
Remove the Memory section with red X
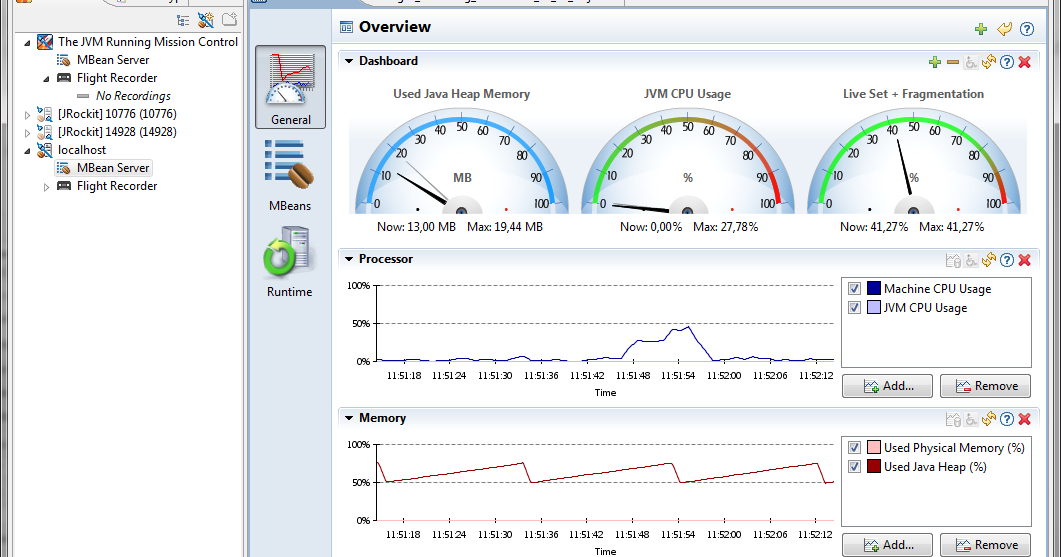click(x=1024, y=420)
